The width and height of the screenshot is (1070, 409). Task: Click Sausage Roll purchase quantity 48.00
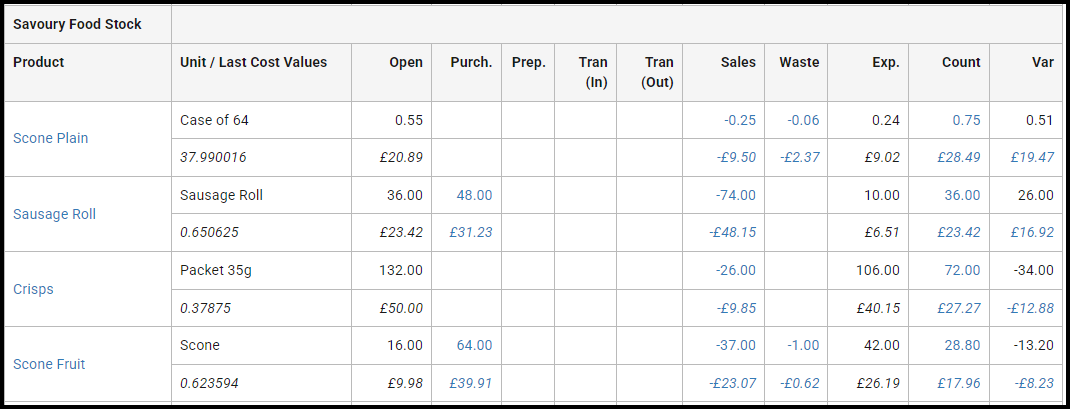click(x=474, y=195)
